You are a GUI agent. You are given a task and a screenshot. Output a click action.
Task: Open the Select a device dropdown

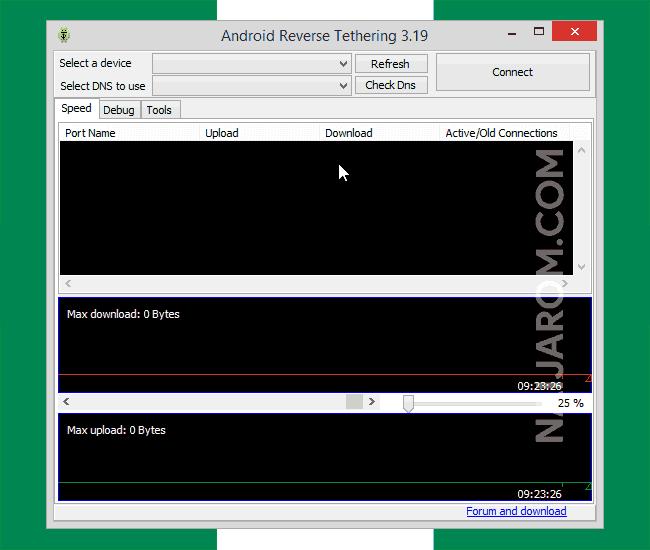pos(252,64)
